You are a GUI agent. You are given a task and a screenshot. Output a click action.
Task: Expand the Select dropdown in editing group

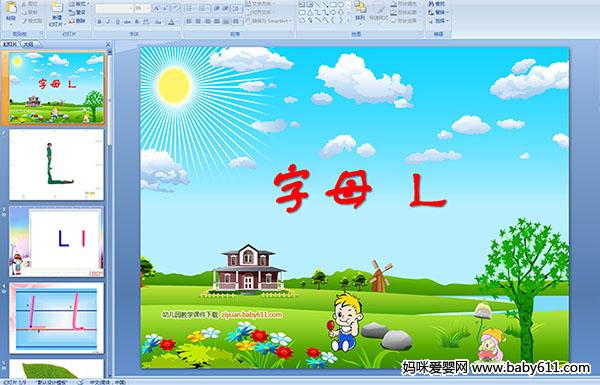[x=439, y=21]
